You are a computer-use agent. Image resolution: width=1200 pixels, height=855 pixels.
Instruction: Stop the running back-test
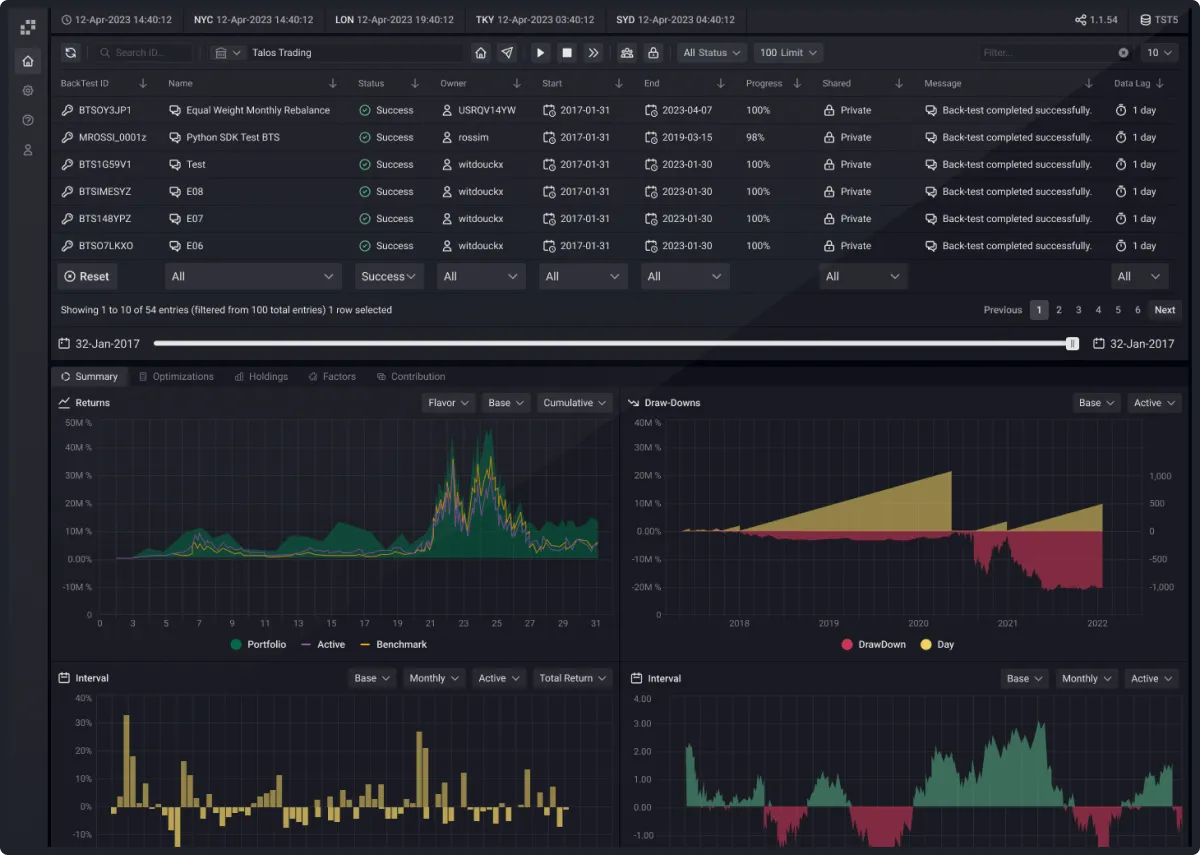tap(566, 52)
